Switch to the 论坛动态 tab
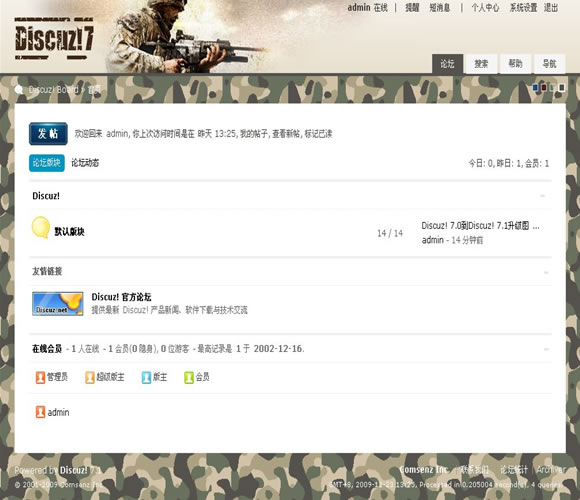Image resolution: width=580 pixels, height=500 pixels. [85, 163]
